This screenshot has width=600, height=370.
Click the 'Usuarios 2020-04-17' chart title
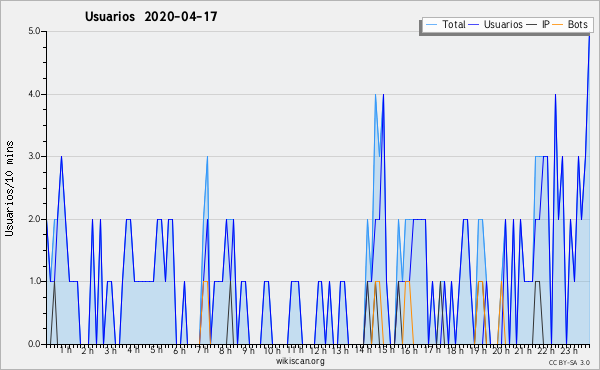pos(151,17)
